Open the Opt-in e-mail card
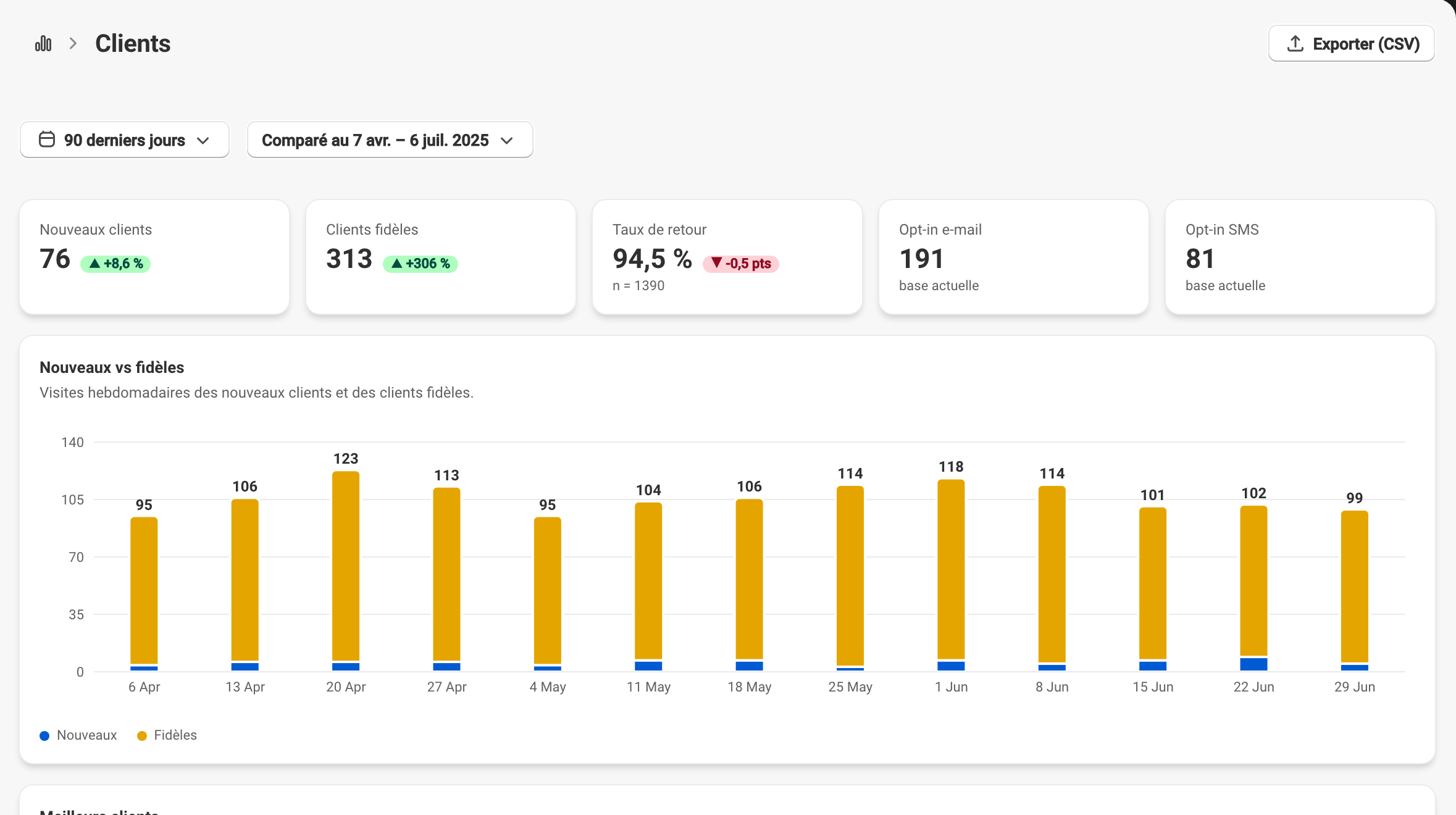The height and width of the screenshot is (815, 1456). [x=1014, y=257]
